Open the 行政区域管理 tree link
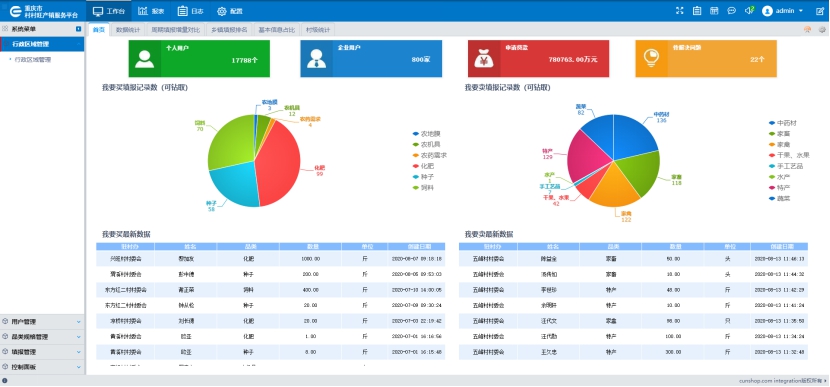This screenshot has width=830, height=387. 33,60
